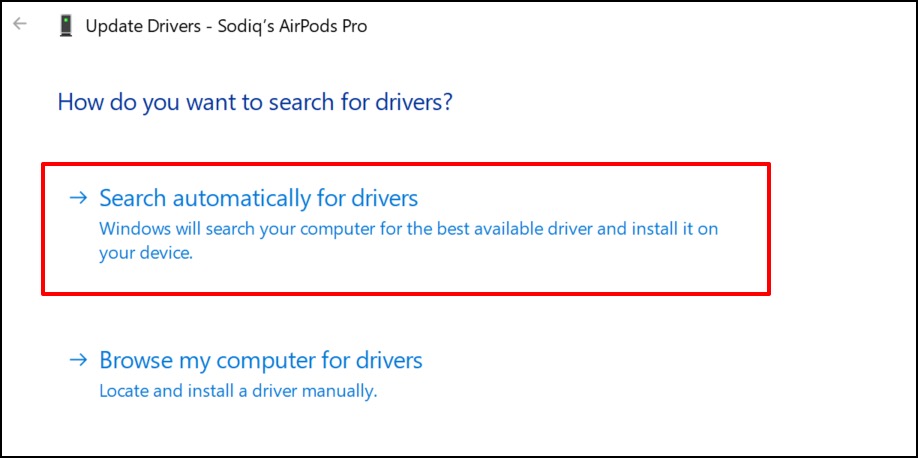Click the "your device." description line
This screenshot has height=458, width=918.
(145, 254)
